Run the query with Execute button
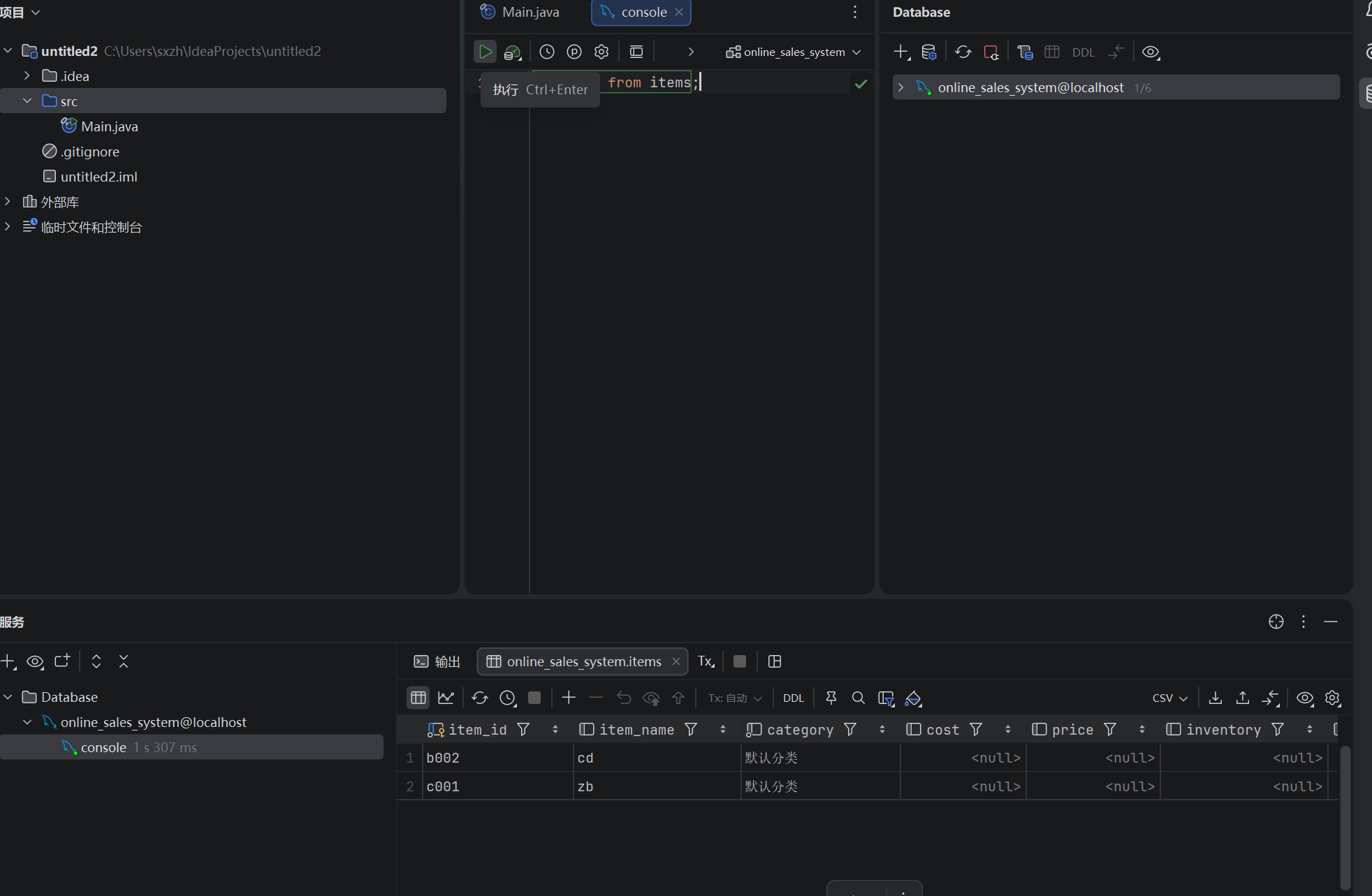 [485, 52]
